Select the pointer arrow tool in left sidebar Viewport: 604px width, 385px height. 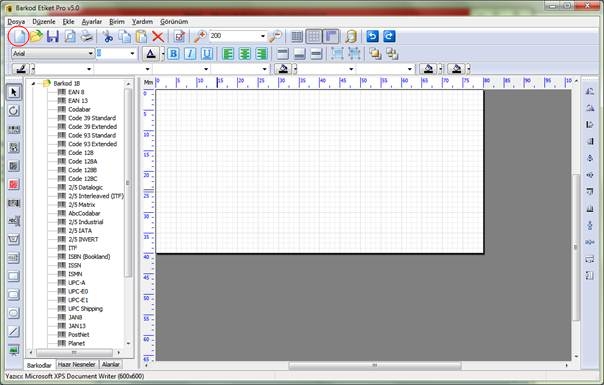click(x=14, y=92)
